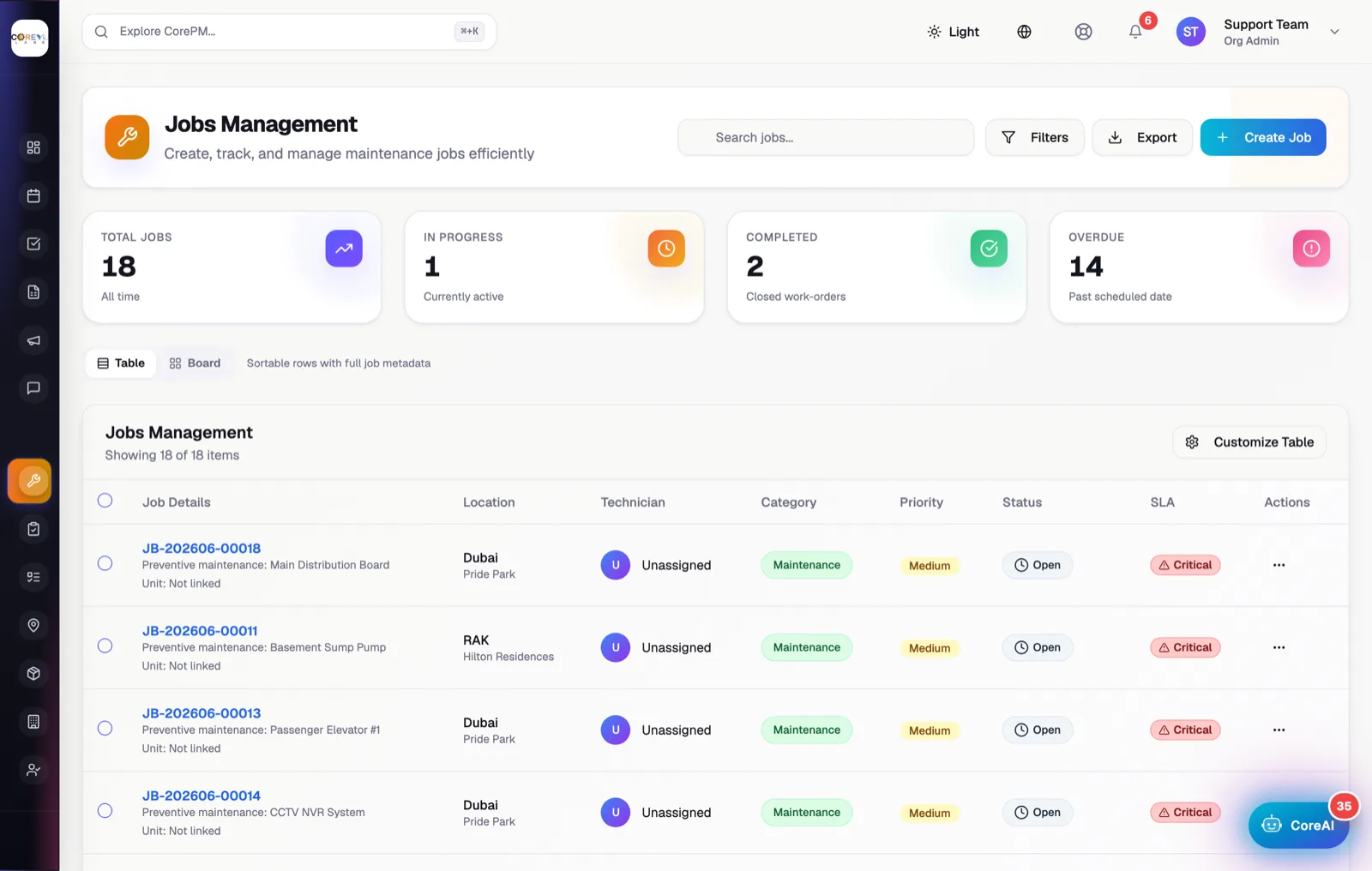
Task: Open job link JB-202606-00013
Action: [x=202, y=713]
